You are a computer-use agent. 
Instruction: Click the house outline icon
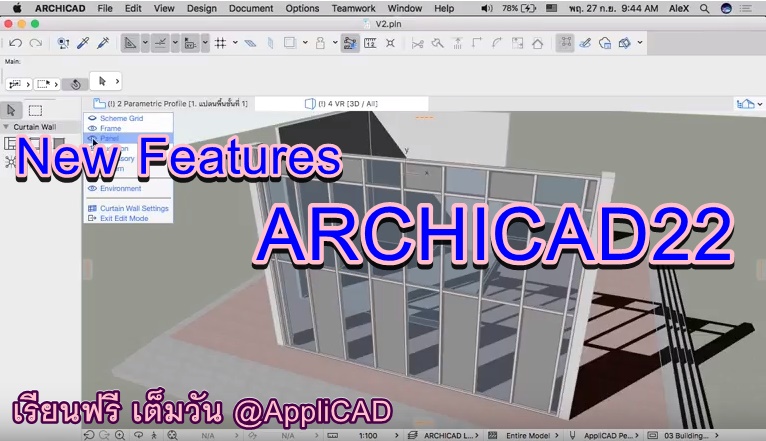[x=537, y=43]
